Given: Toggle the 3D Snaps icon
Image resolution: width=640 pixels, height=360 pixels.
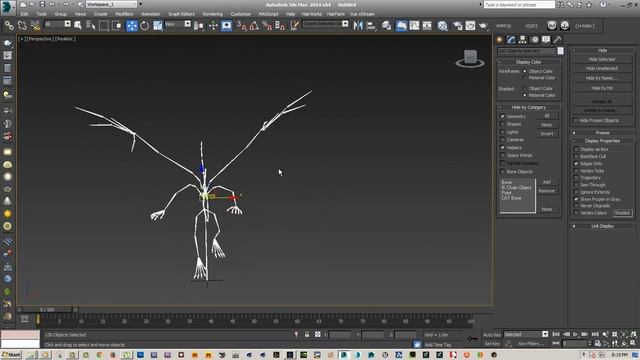Looking at the screenshot, I should [242, 26].
